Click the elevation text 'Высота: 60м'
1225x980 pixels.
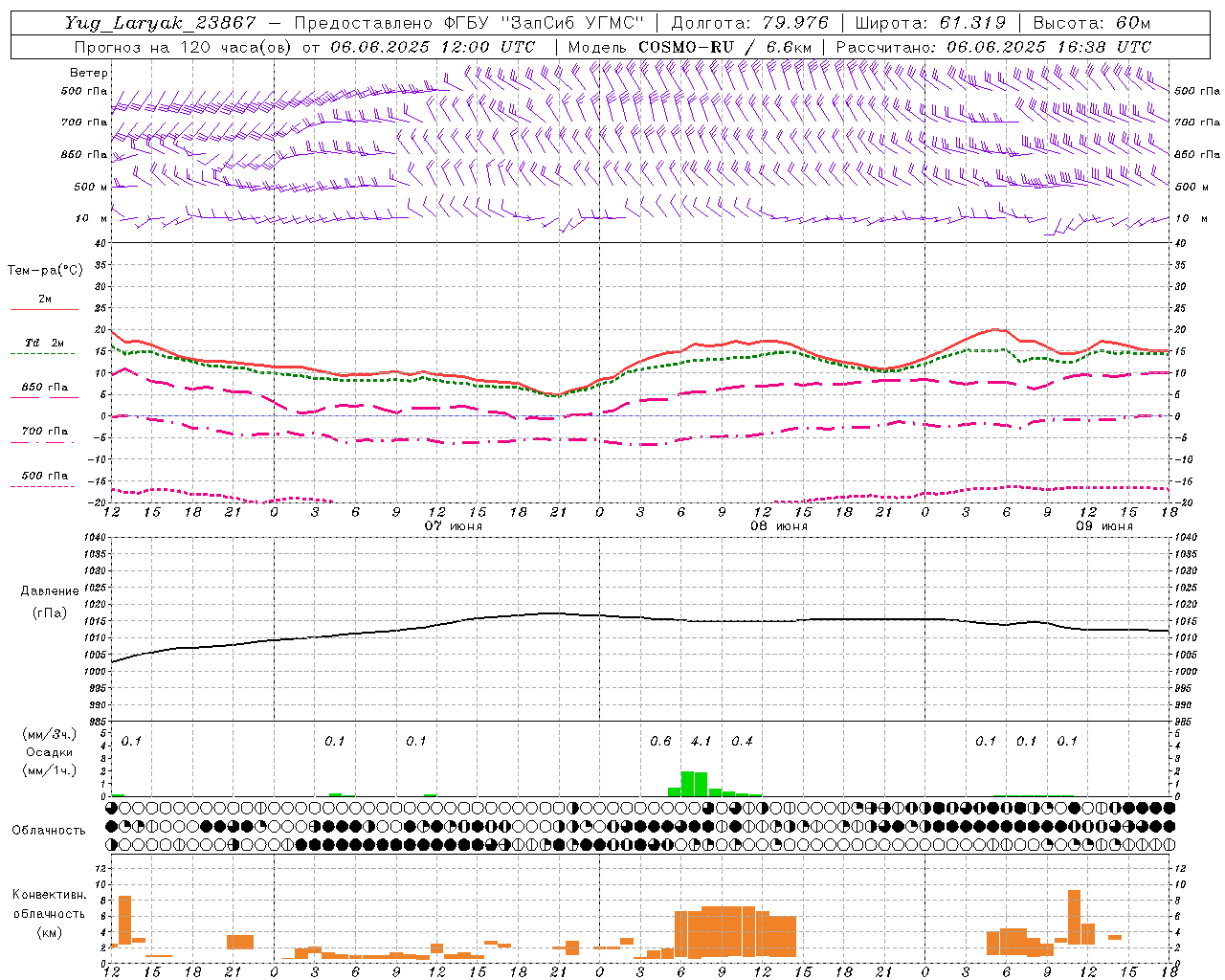coord(1092,23)
